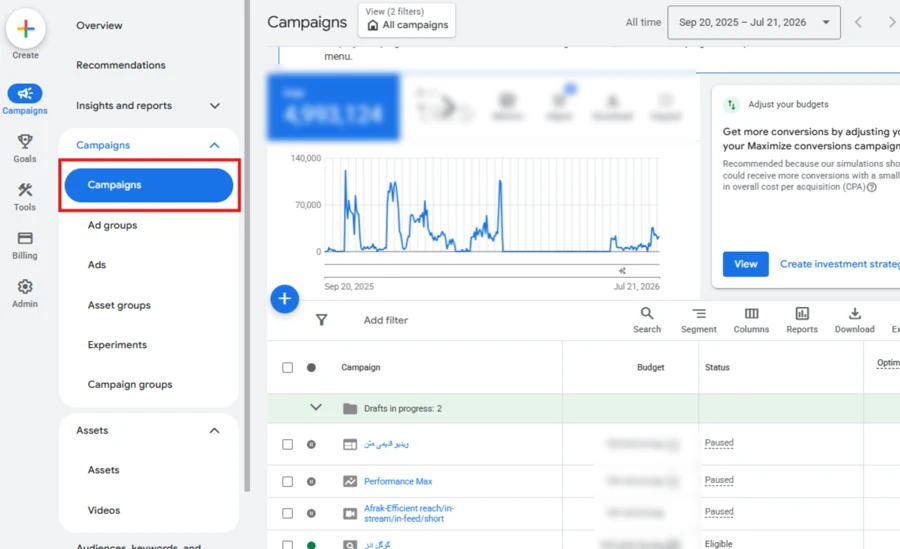The image size is (900, 549).
Task: Open the Reports tool
Action: 802,320
